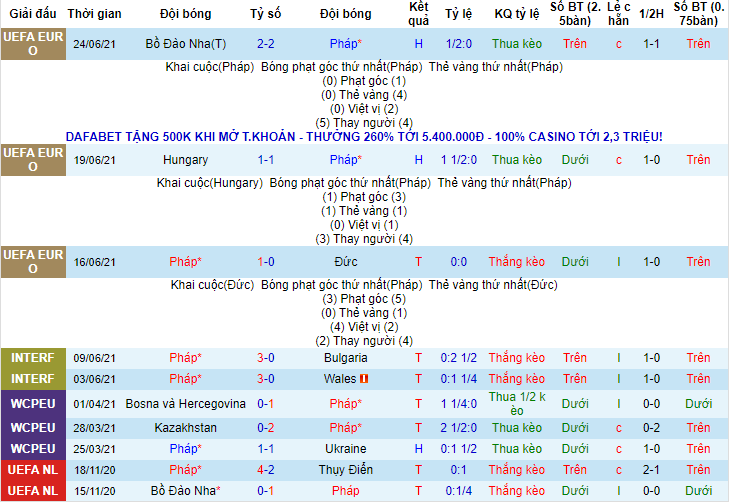Viewport: 729px width, 502px height.
Task: Click the red card icon beside Wales
Action: coord(364,379)
